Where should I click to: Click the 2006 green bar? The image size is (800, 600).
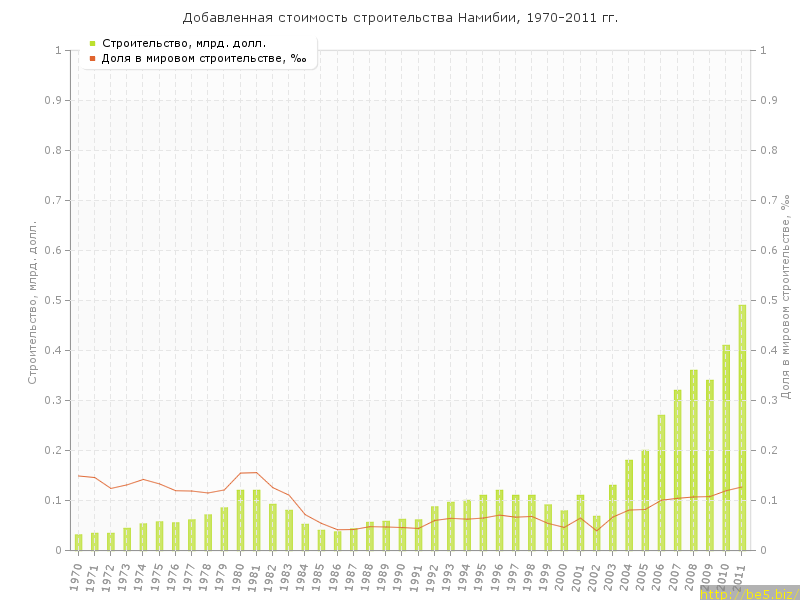tap(661, 483)
